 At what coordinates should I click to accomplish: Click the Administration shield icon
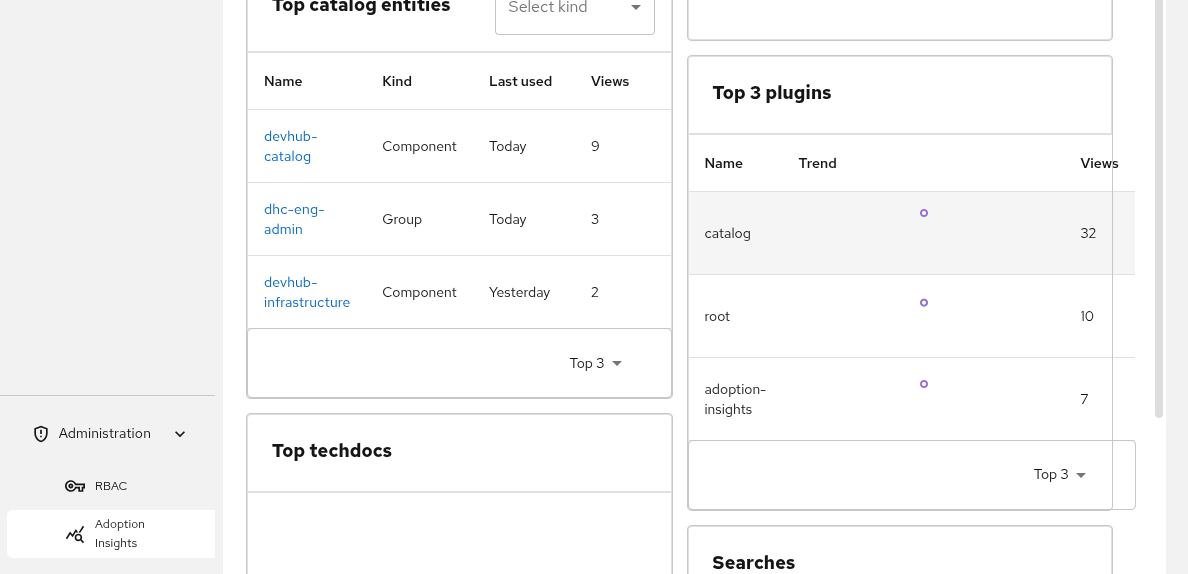(x=41, y=434)
